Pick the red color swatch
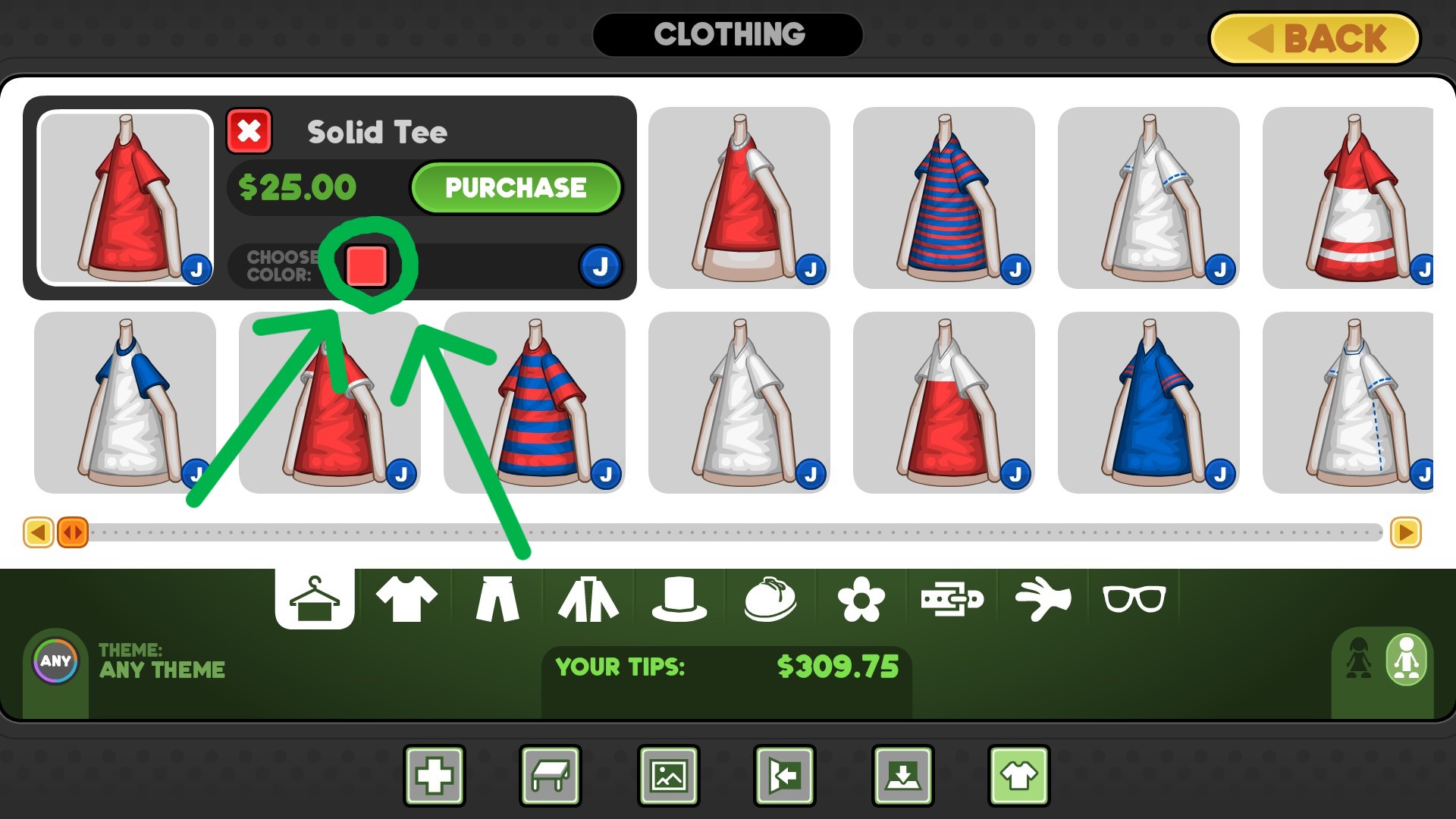The width and height of the screenshot is (1456, 819). (367, 265)
